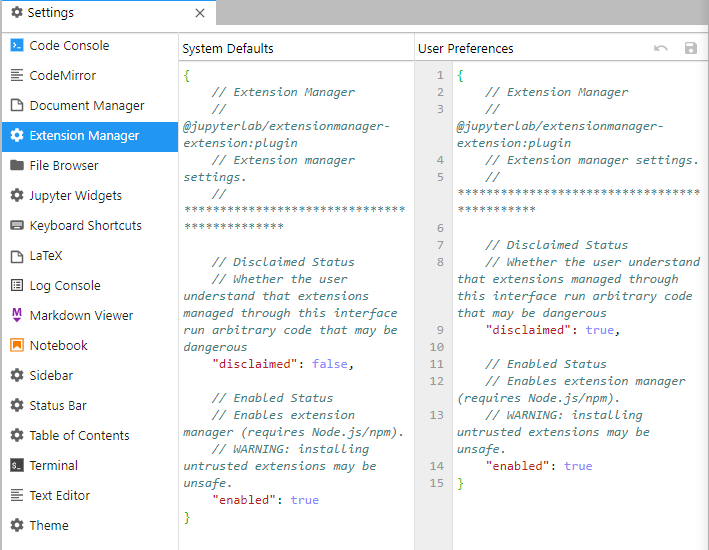This screenshot has height=550, width=709.
Task: Open Terminal settings
Action: [90, 465]
